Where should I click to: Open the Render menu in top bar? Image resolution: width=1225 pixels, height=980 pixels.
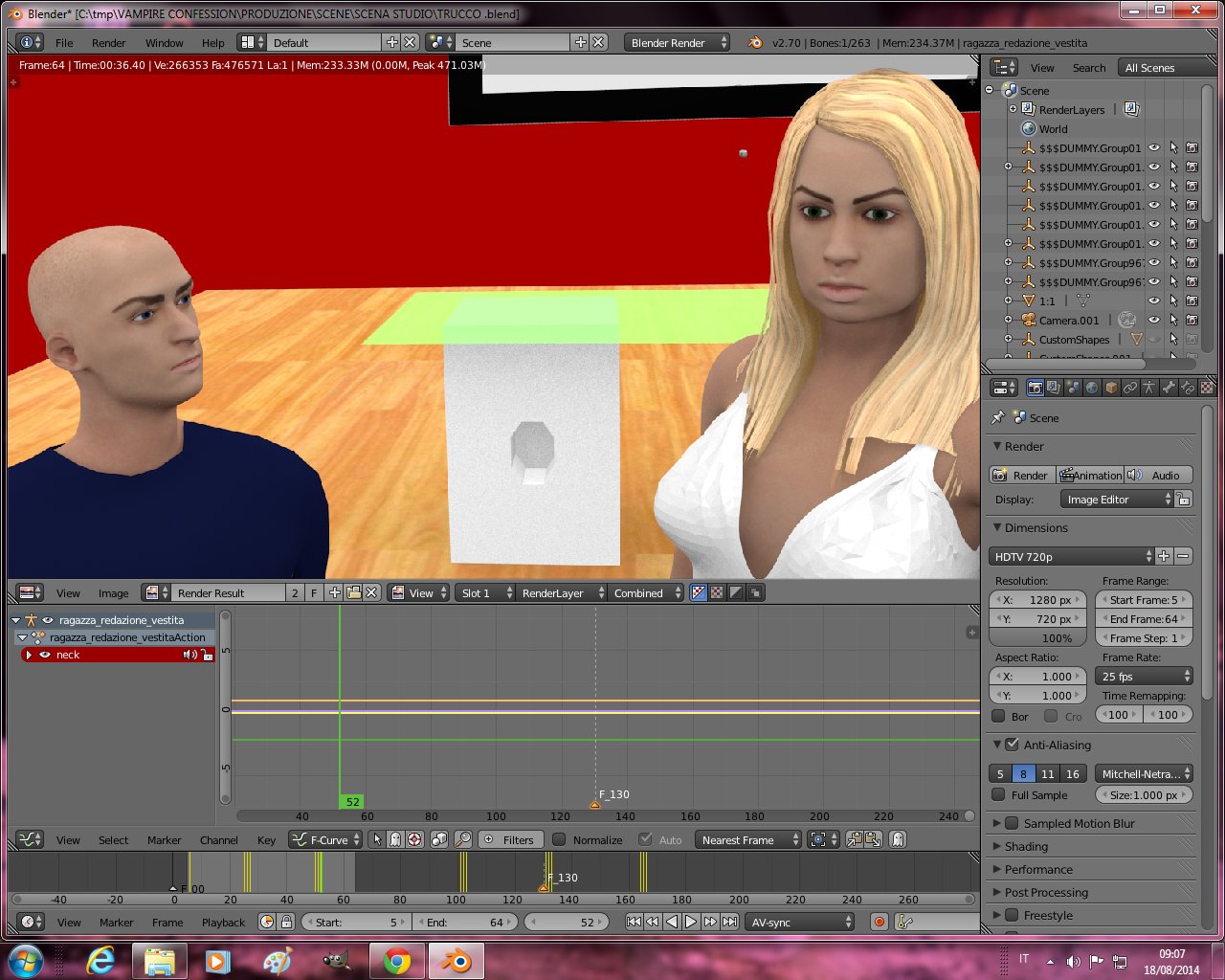tap(108, 42)
